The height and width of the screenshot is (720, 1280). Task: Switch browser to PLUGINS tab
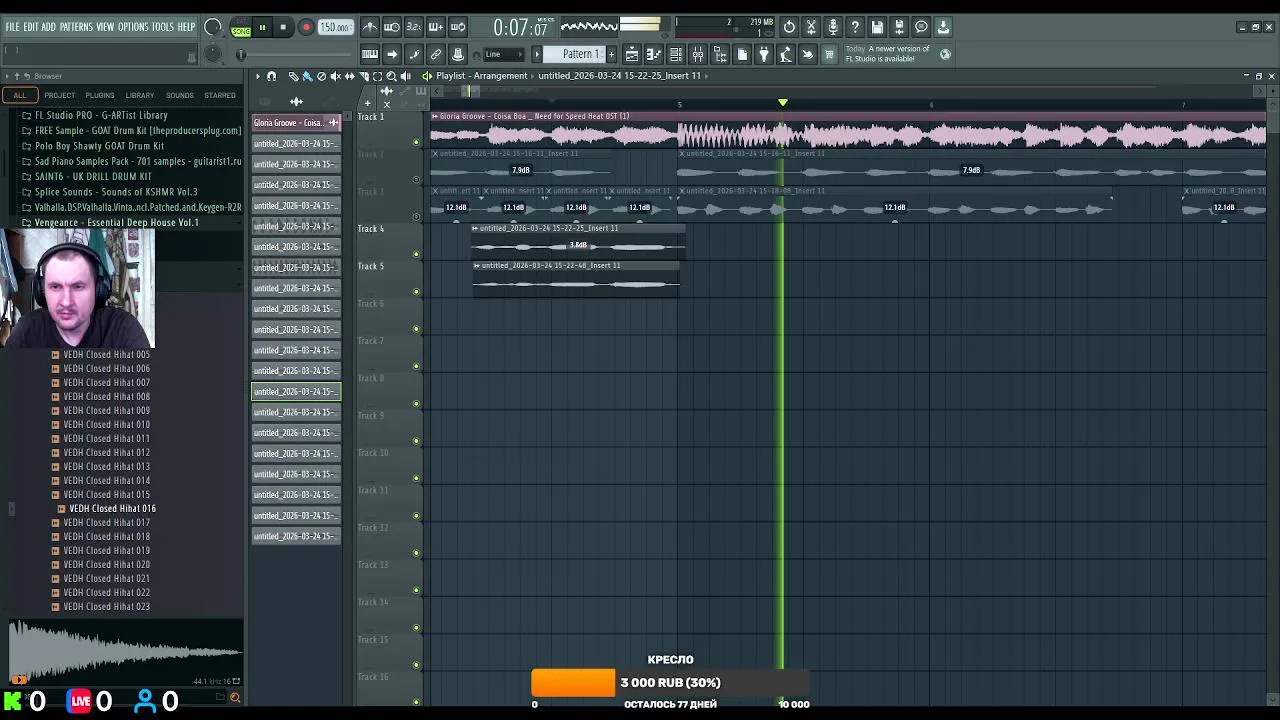pos(100,95)
